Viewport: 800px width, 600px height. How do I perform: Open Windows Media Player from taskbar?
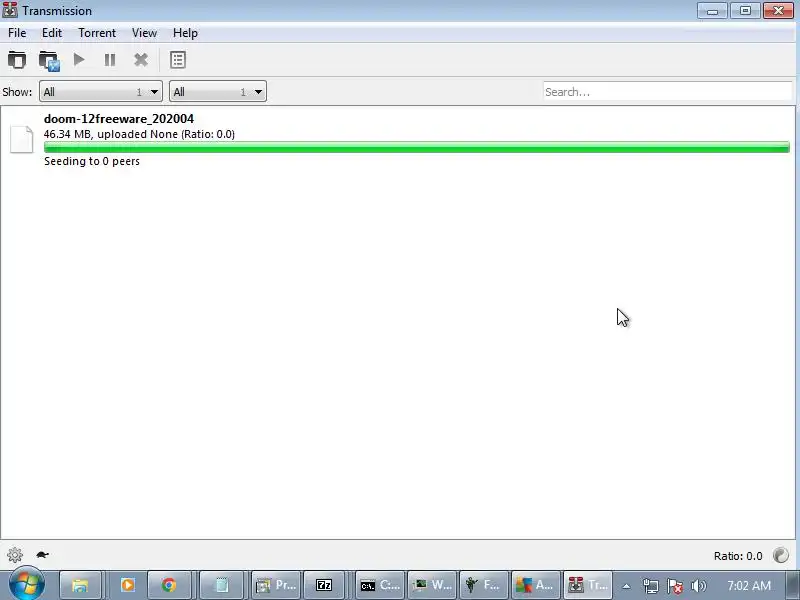[x=128, y=585]
